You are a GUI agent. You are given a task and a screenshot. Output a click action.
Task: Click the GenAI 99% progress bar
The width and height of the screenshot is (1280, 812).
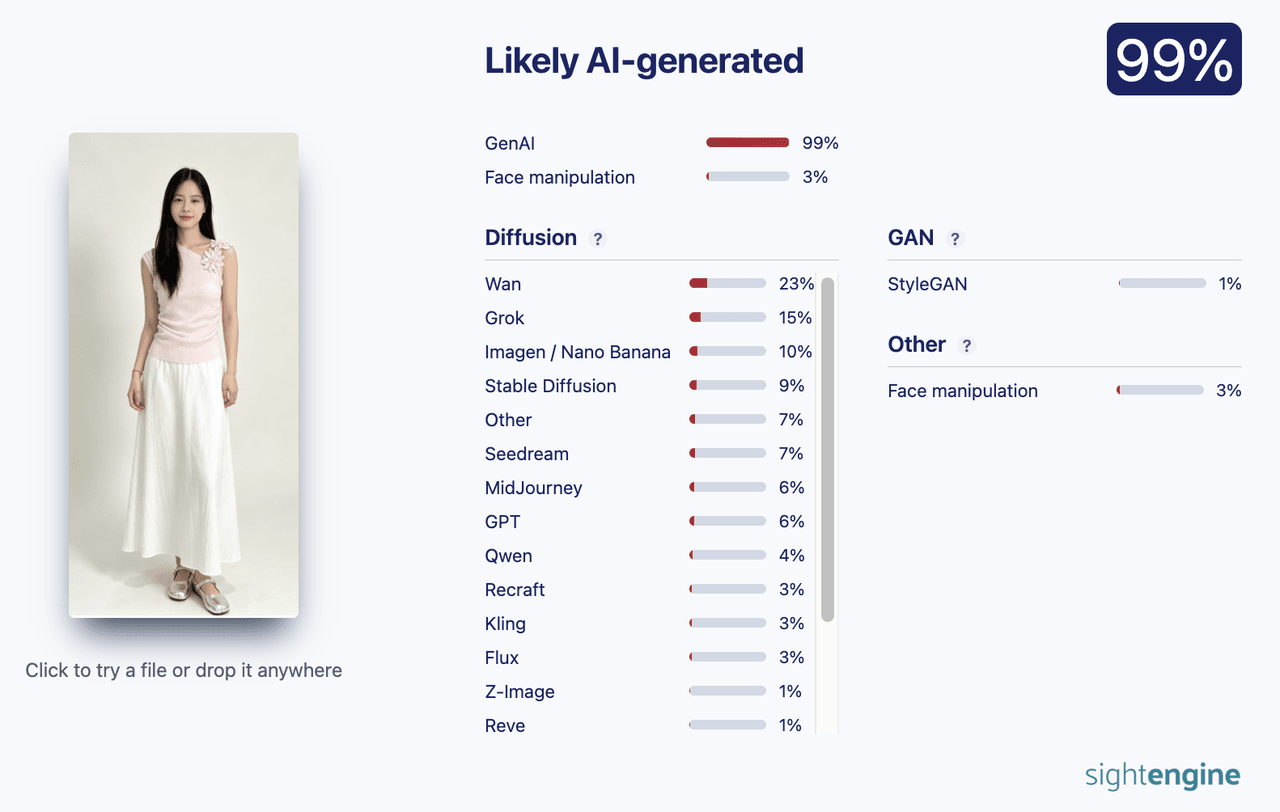click(748, 143)
